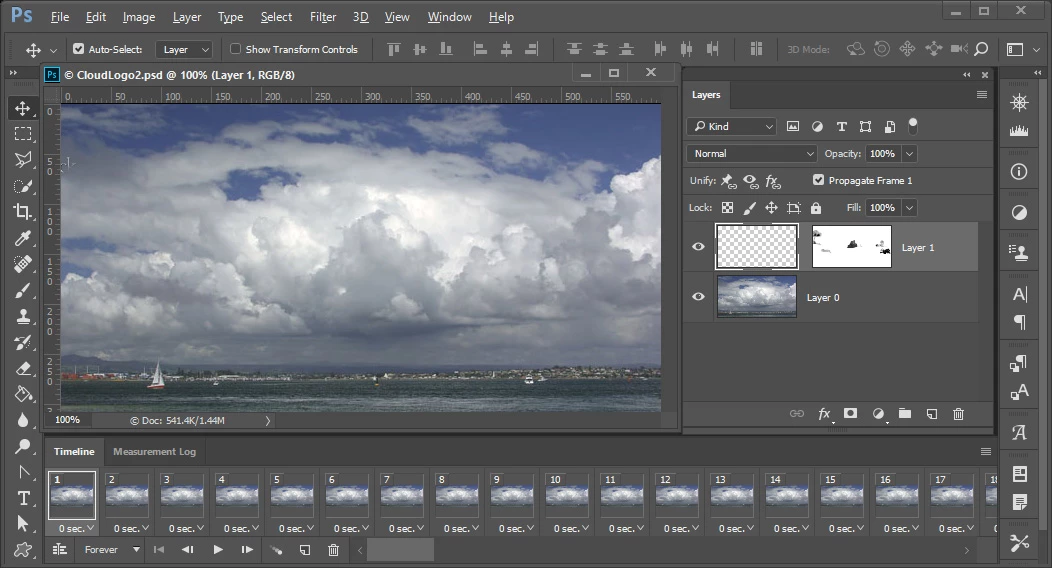Select the Lasso tool
This screenshot has width=1052, height=568.
pos(22,160)
